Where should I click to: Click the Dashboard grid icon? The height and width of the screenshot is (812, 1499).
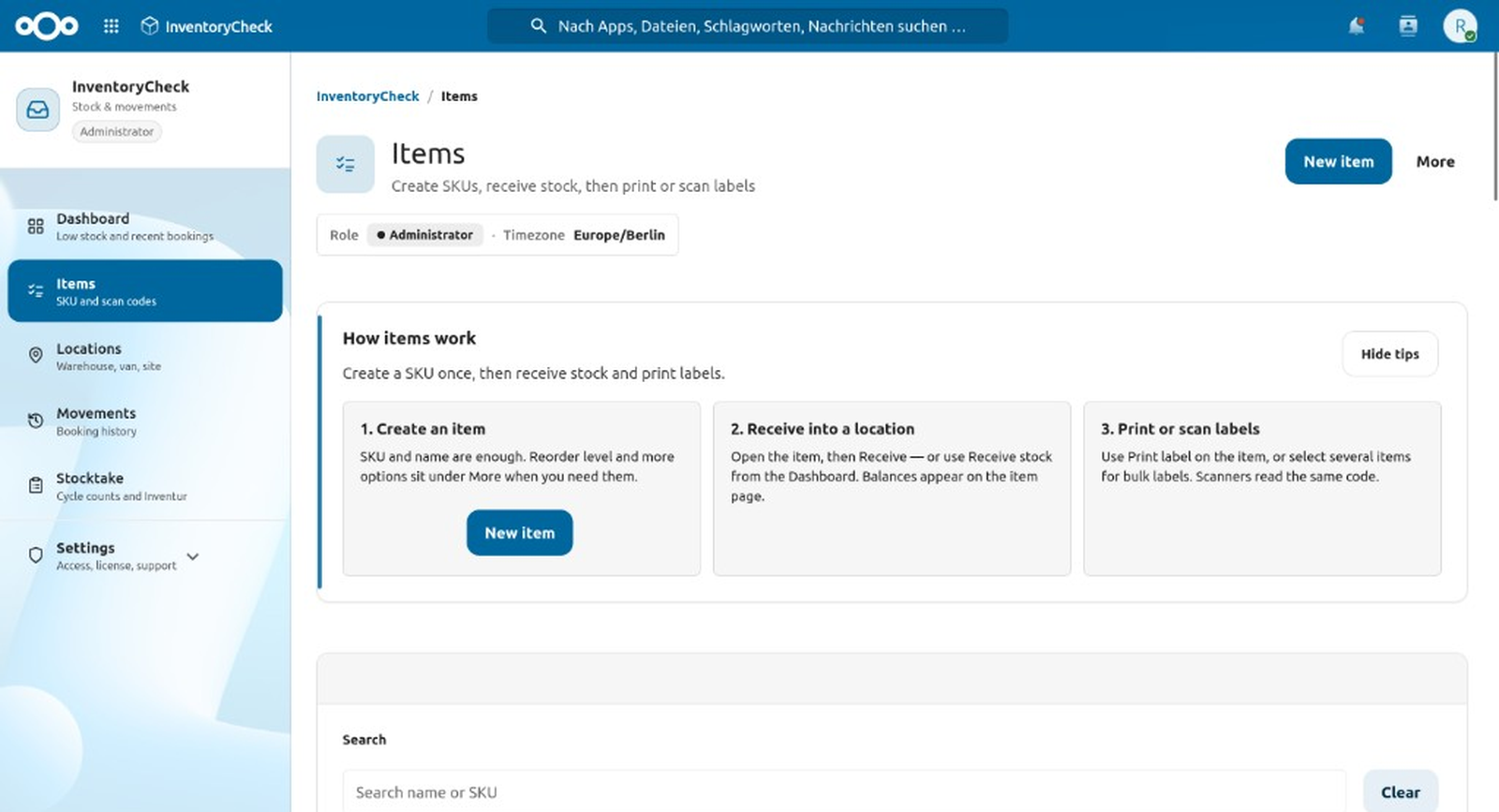36,226
